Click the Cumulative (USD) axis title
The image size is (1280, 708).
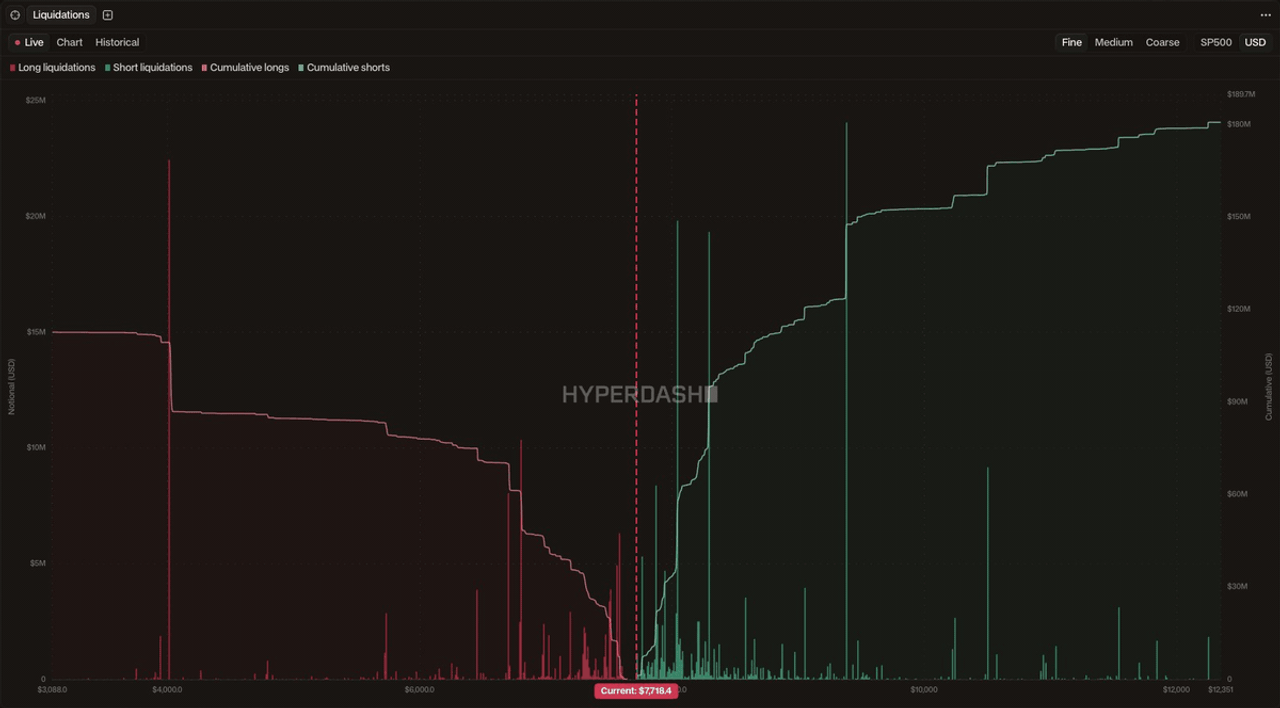tap(1269, 386)
